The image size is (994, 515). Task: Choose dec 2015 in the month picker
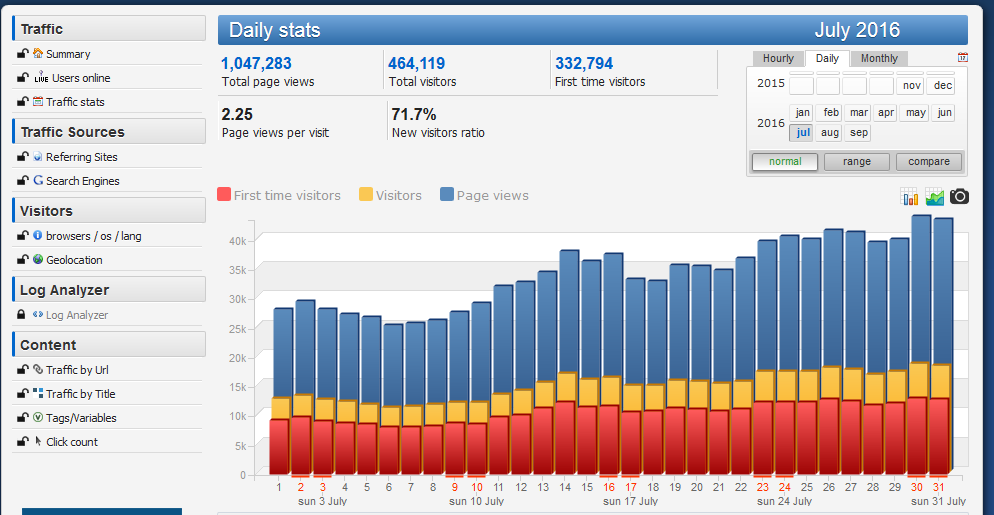click(x=943, y=86)
